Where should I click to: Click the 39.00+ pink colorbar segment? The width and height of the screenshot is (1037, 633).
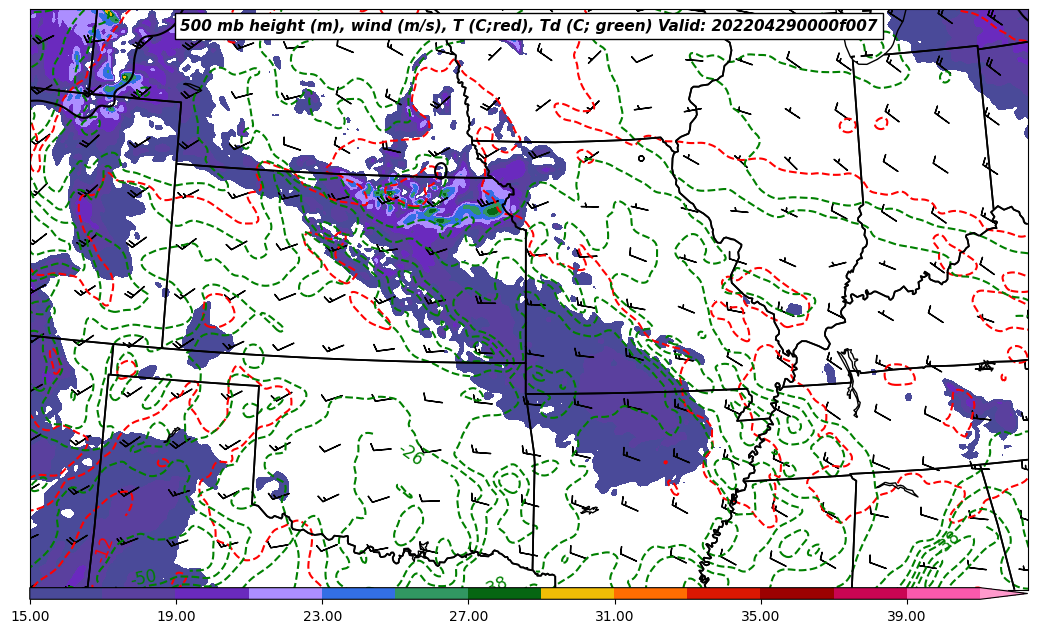pyautogui.click(x=943, y=593)
